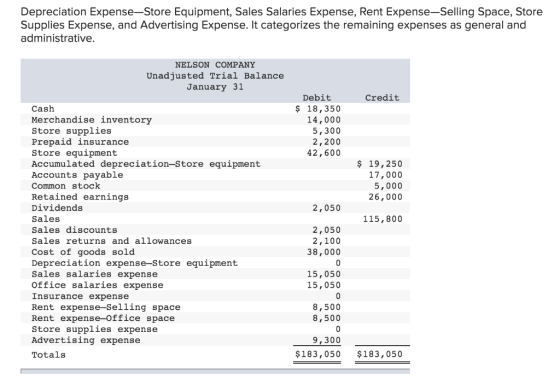Select the Sales salaries expense label

(x=94, y=275)
